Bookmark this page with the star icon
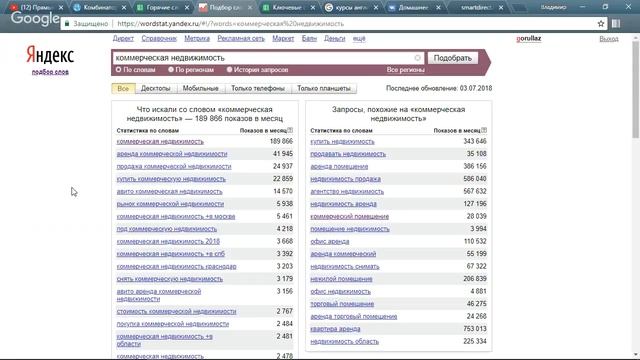 click(x=601, y=24)
